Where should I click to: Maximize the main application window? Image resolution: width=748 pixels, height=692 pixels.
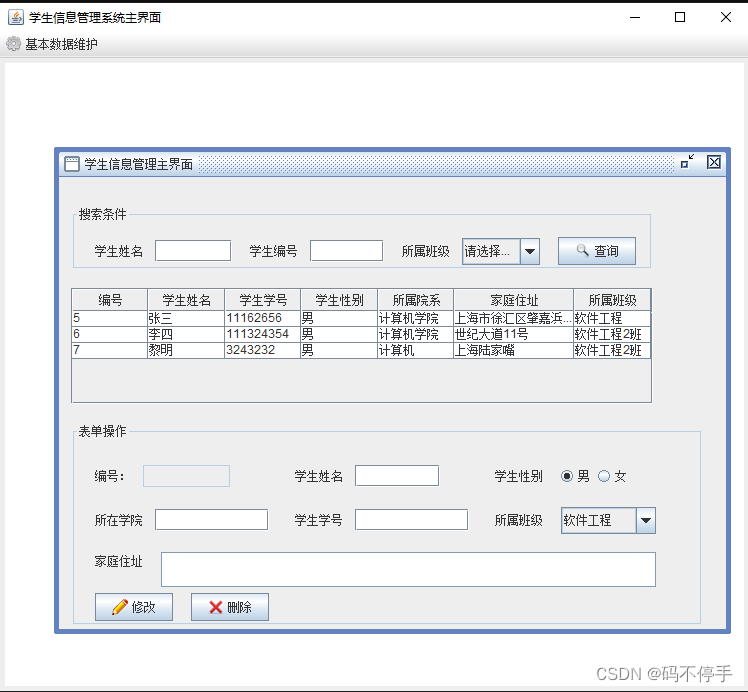coord(680,18)
